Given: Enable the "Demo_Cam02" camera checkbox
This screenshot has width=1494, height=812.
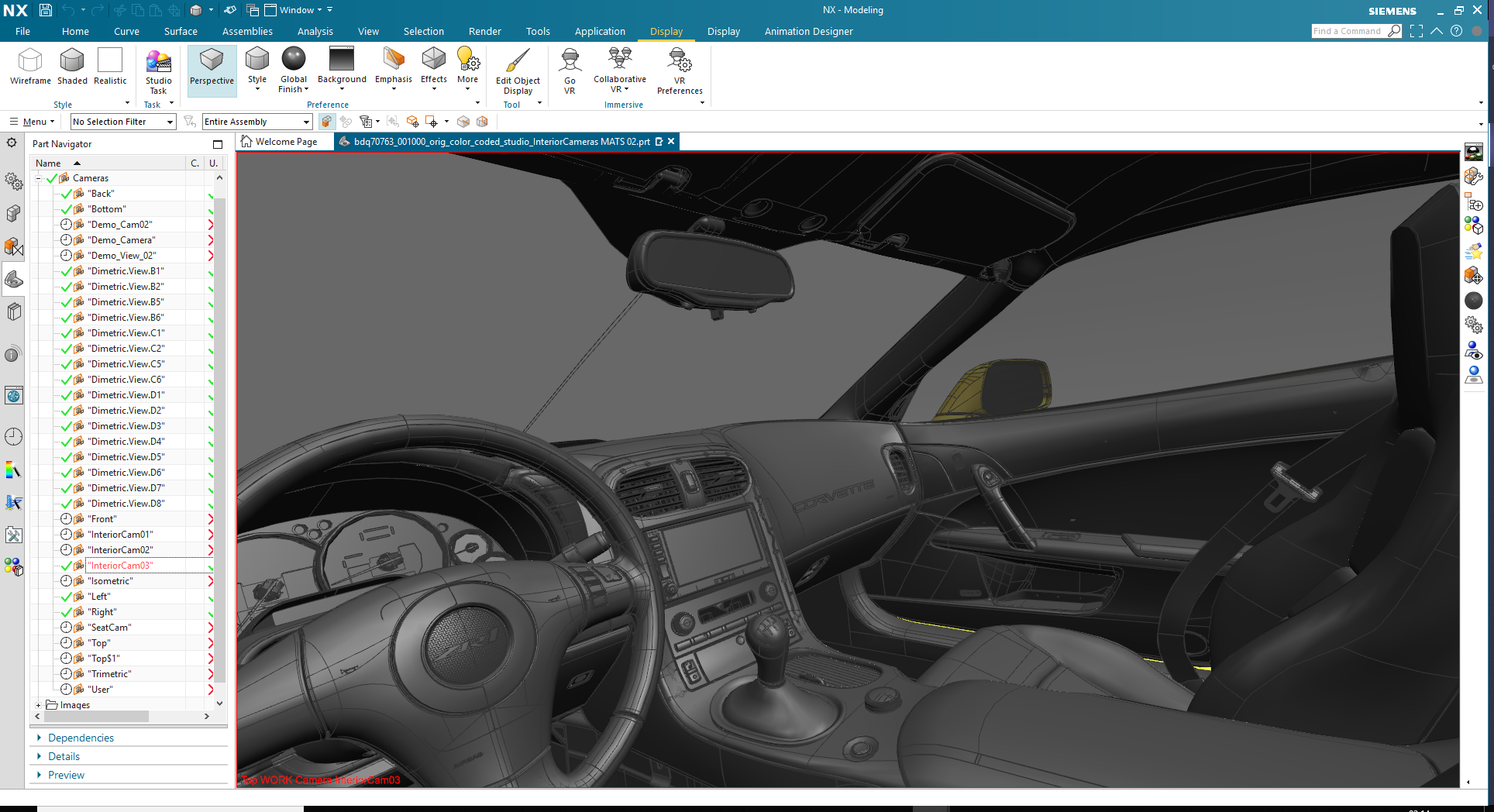Looking at the screenshot, I should point(67,225).
